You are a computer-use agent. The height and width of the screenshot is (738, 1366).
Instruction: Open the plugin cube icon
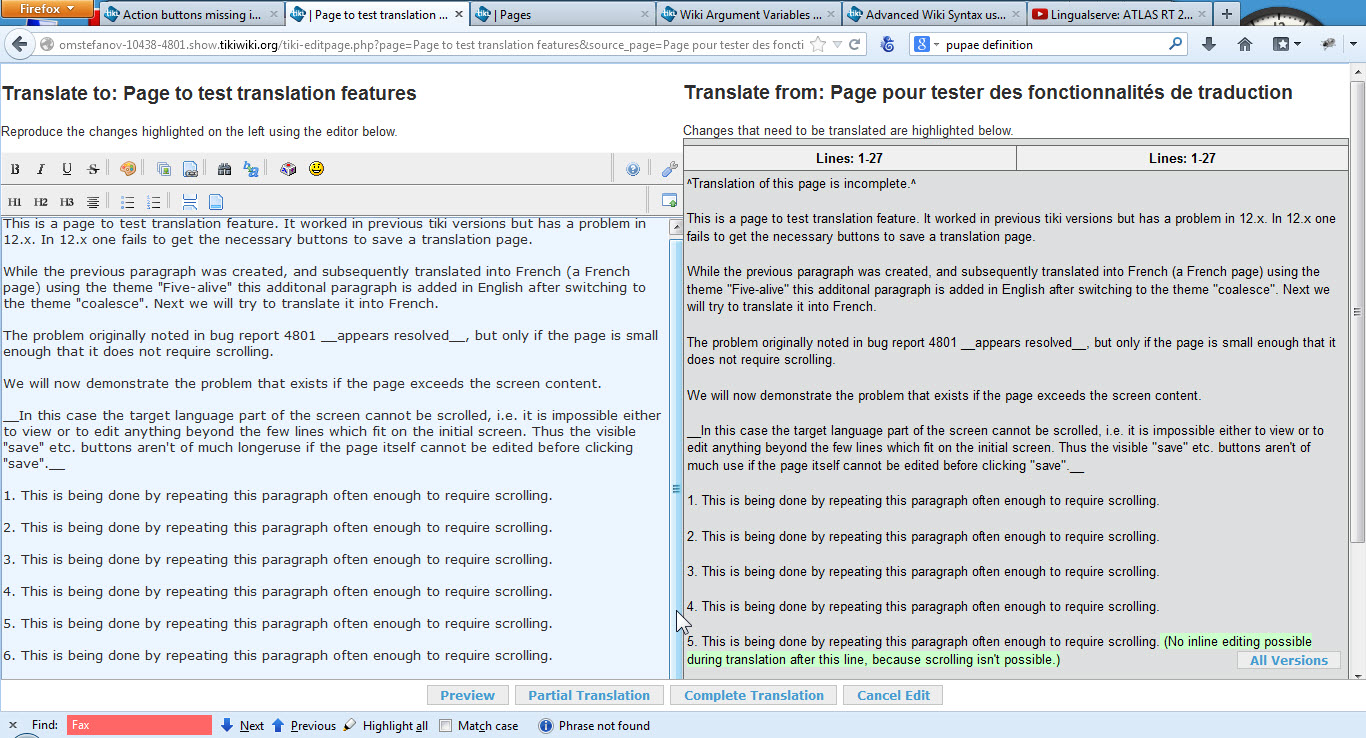click(x=288, y=169)
